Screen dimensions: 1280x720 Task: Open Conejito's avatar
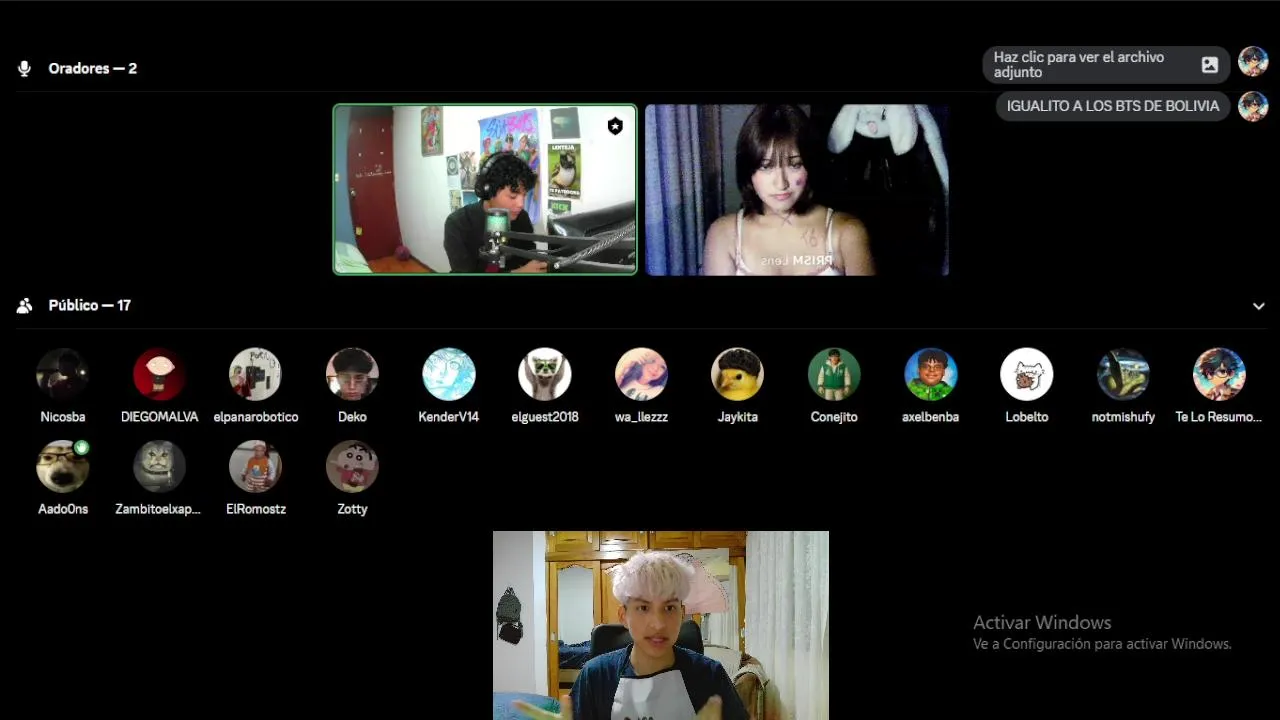(x=834, y=374)
